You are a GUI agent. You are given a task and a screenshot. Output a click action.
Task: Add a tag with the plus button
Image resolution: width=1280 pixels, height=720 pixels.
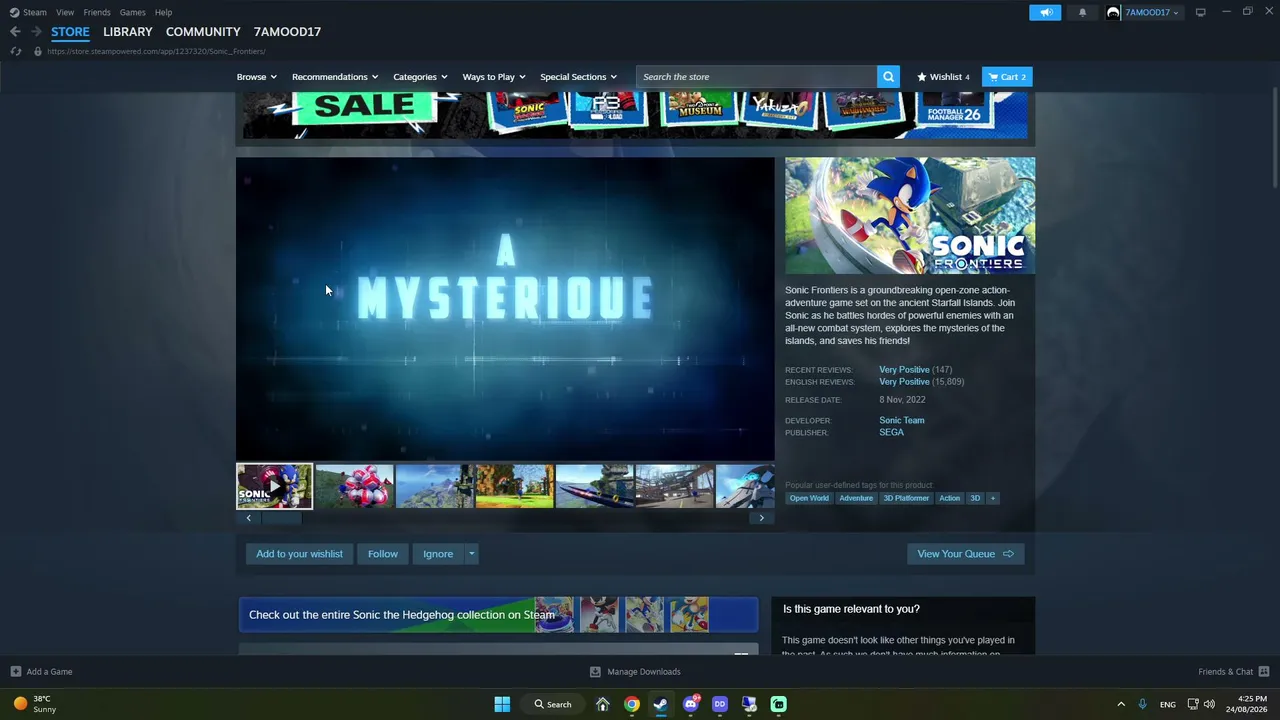(993, 498)
